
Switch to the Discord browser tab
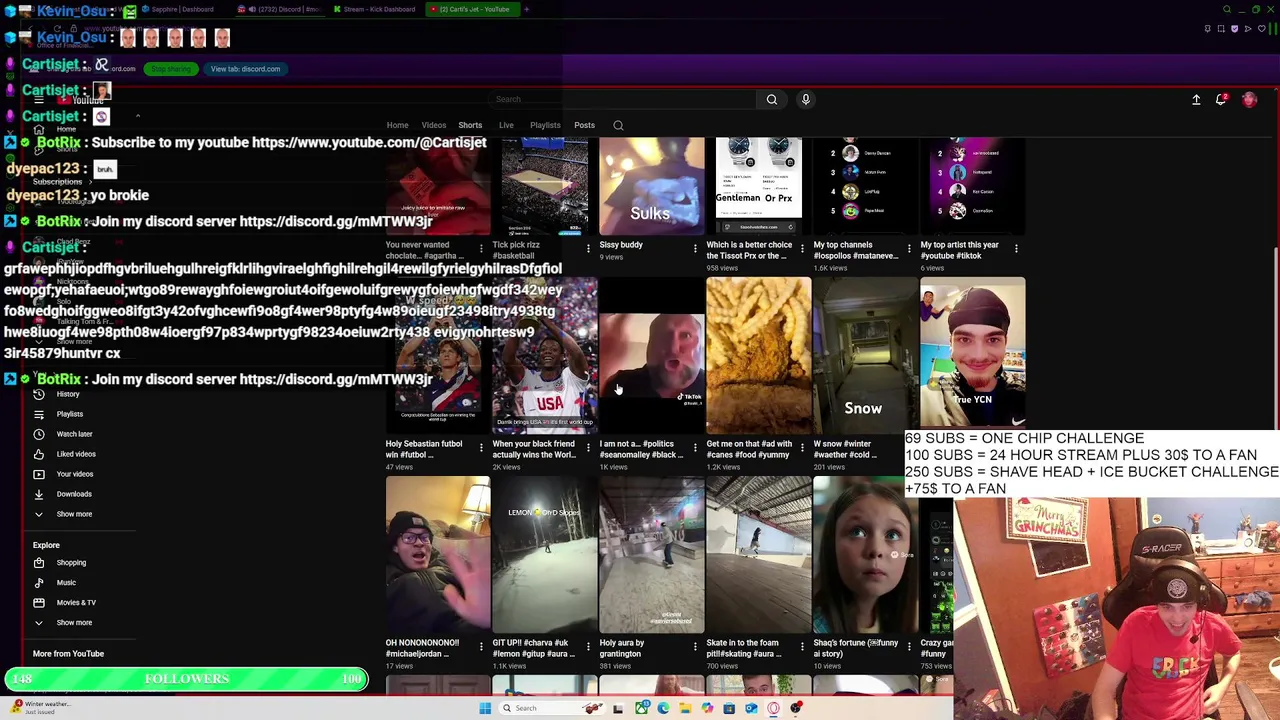(x=280, y=9)
